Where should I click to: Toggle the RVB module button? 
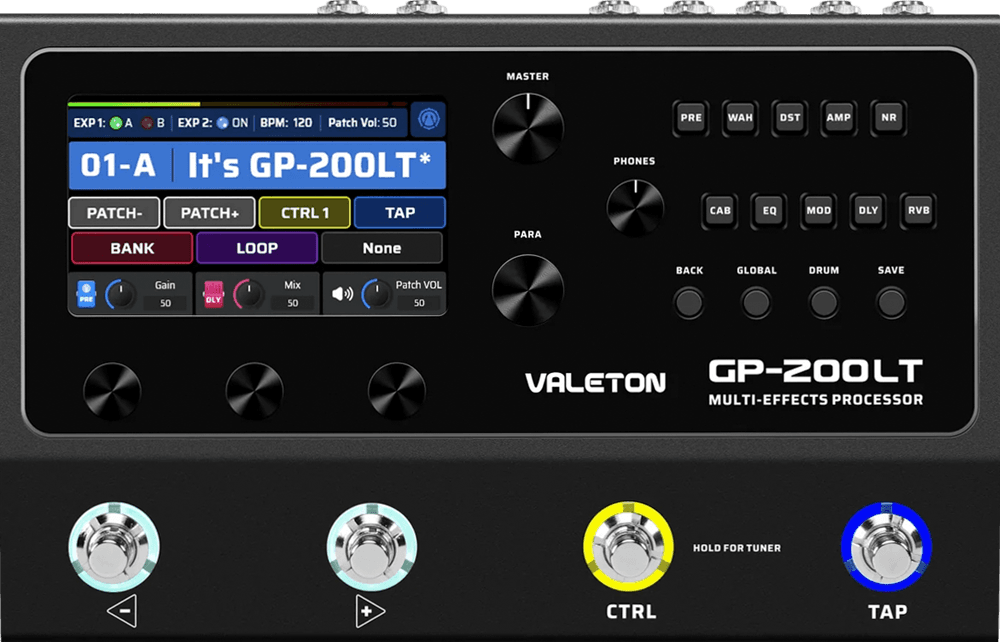pyautogui.click(x=918, y=211)
